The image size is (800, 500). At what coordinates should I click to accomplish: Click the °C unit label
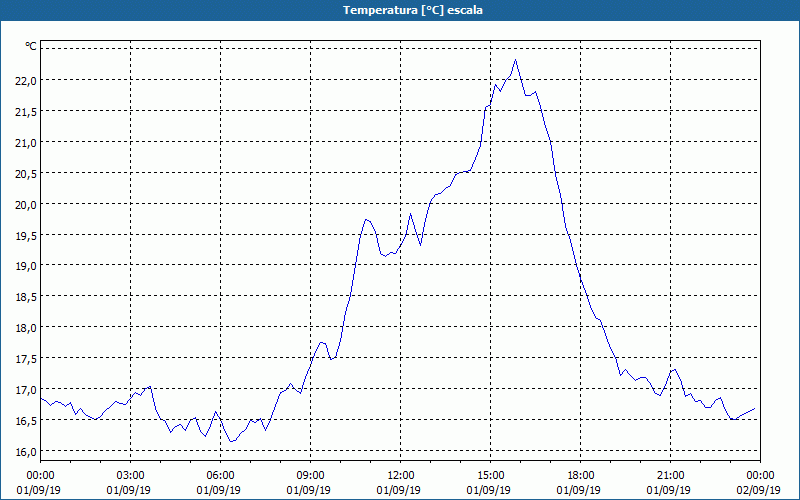[x=31, y=46]
